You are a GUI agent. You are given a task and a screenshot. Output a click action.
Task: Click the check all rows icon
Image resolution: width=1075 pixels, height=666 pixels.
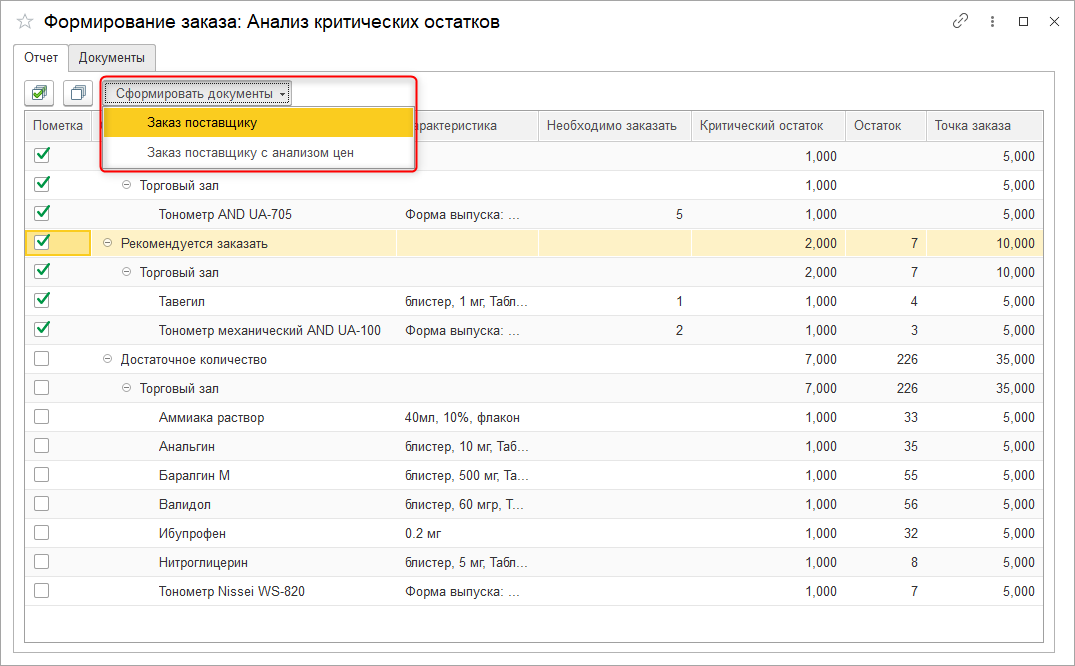pos(39,93)
